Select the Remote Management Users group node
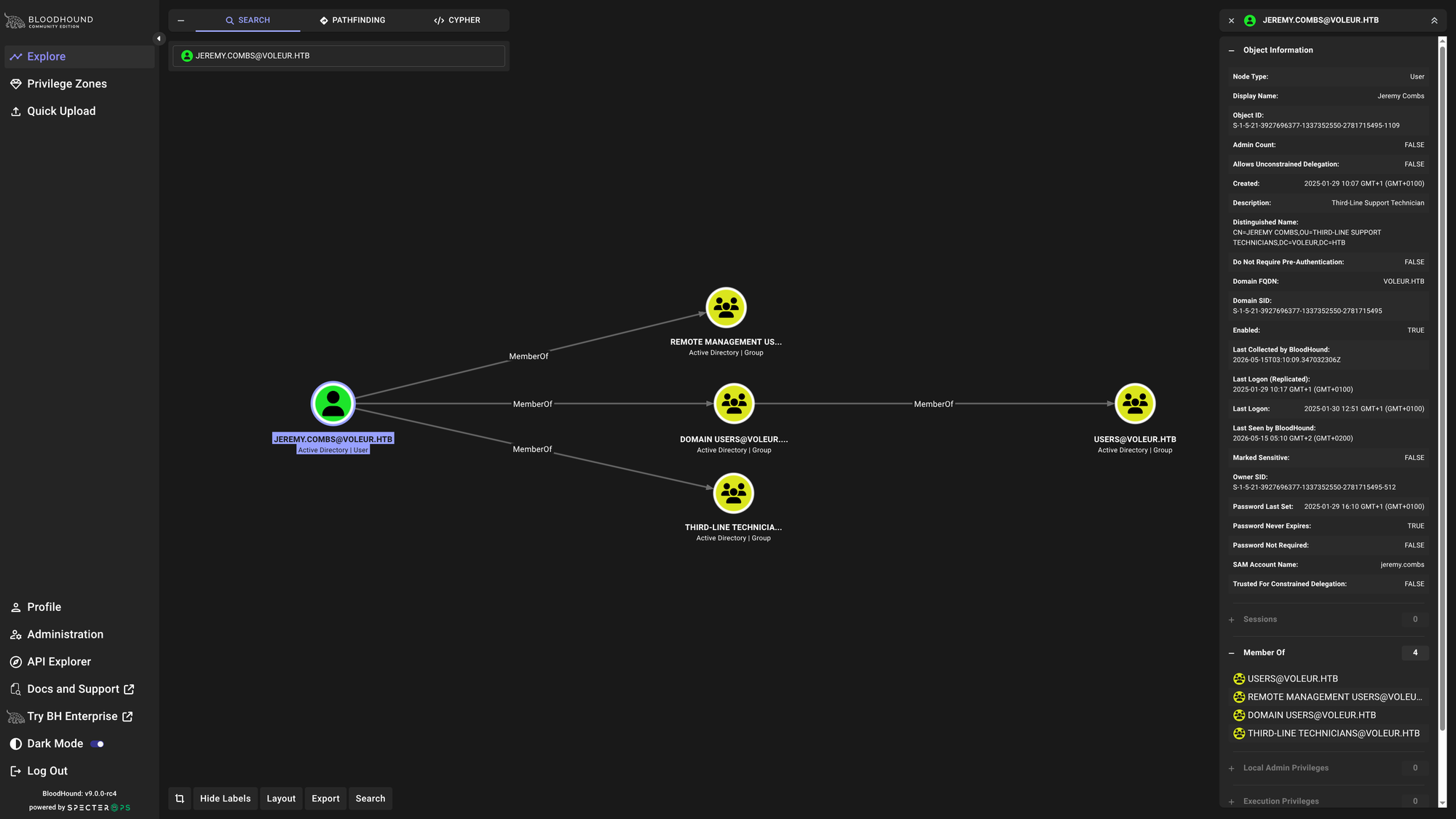Screen dimensions: 1456x819 coord(726,307)
